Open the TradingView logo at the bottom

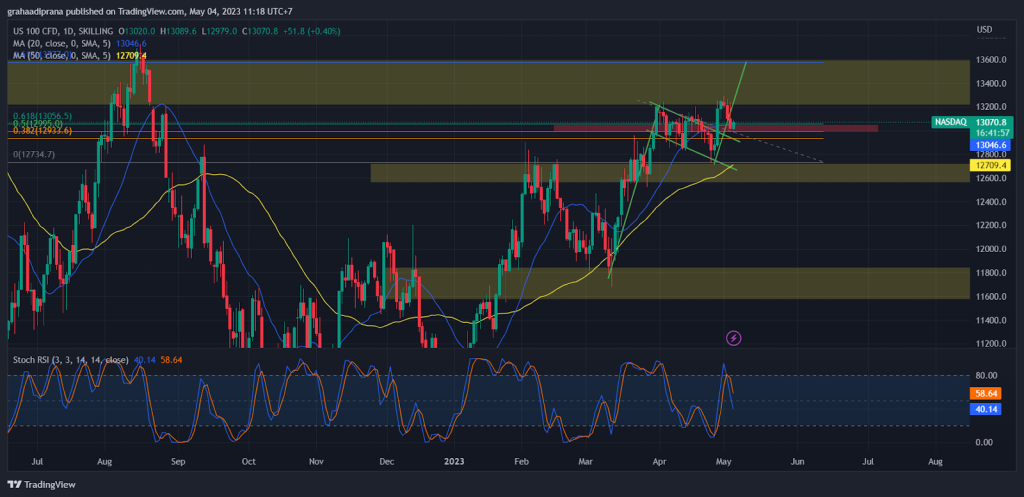[41, 485]
